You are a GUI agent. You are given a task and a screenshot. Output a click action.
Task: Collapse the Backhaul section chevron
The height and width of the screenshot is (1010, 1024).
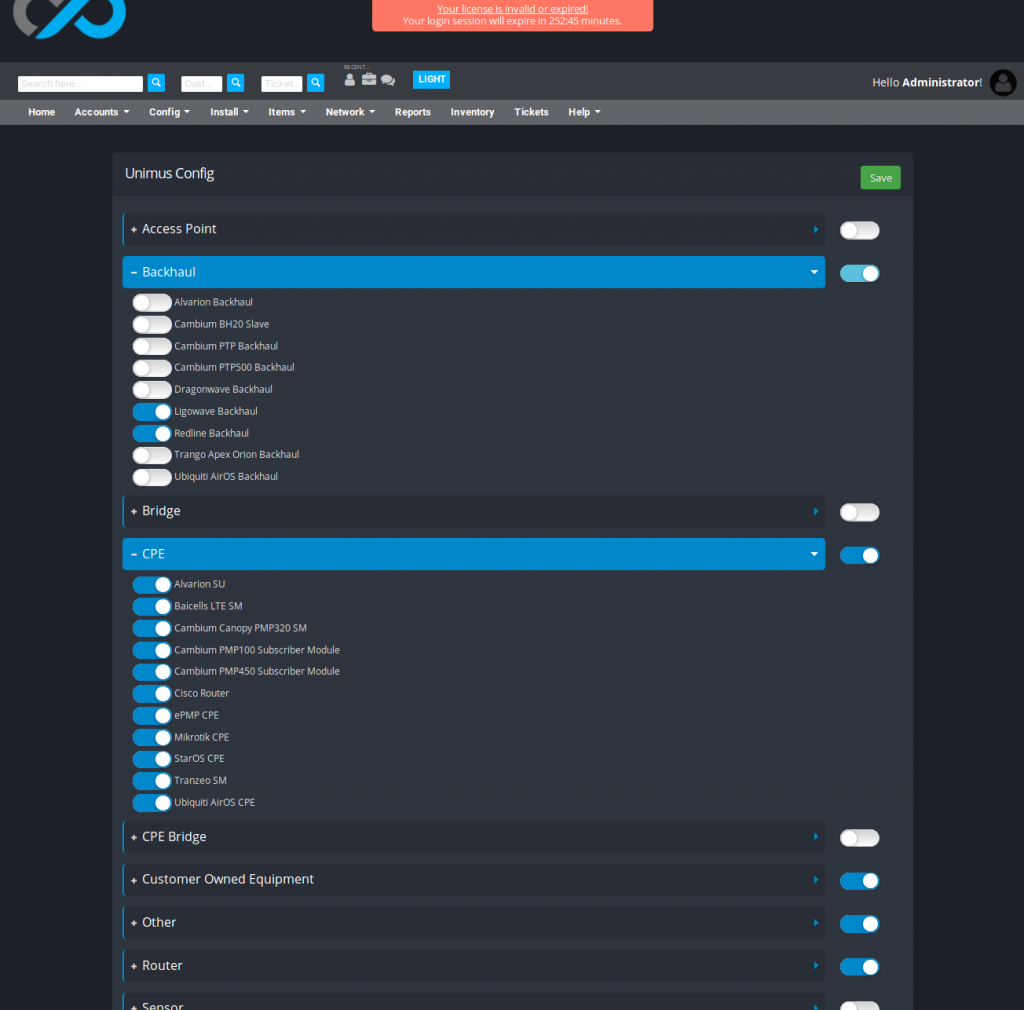tap(814, 271)
